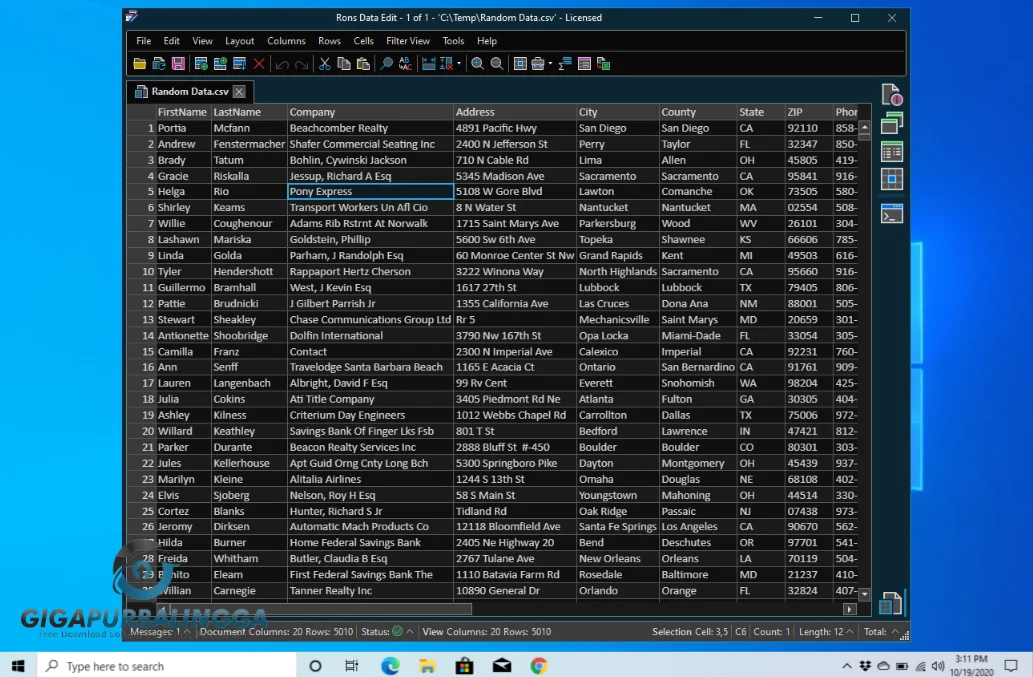Click the bottom-right document panel icon
The image size is (1033, 677).
point(891,603)
